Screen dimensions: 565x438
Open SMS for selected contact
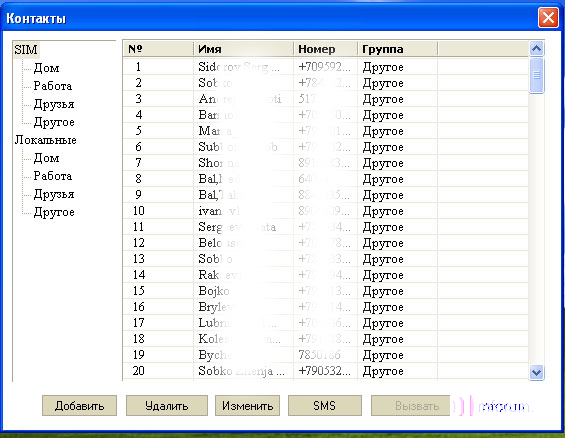tap(325, 406)
